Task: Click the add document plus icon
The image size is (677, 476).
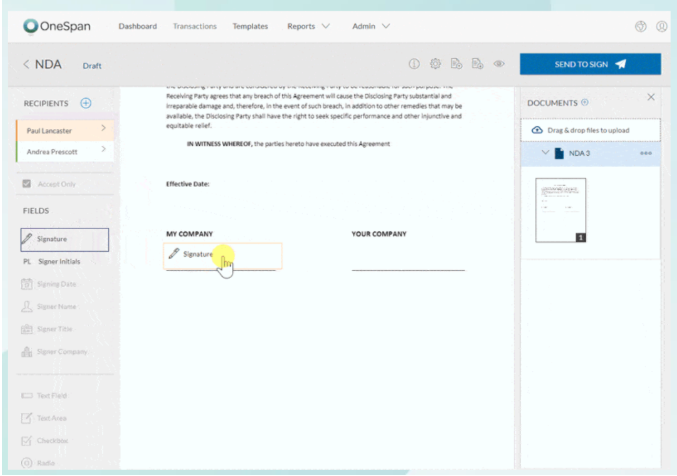Action: coord(585,102)
